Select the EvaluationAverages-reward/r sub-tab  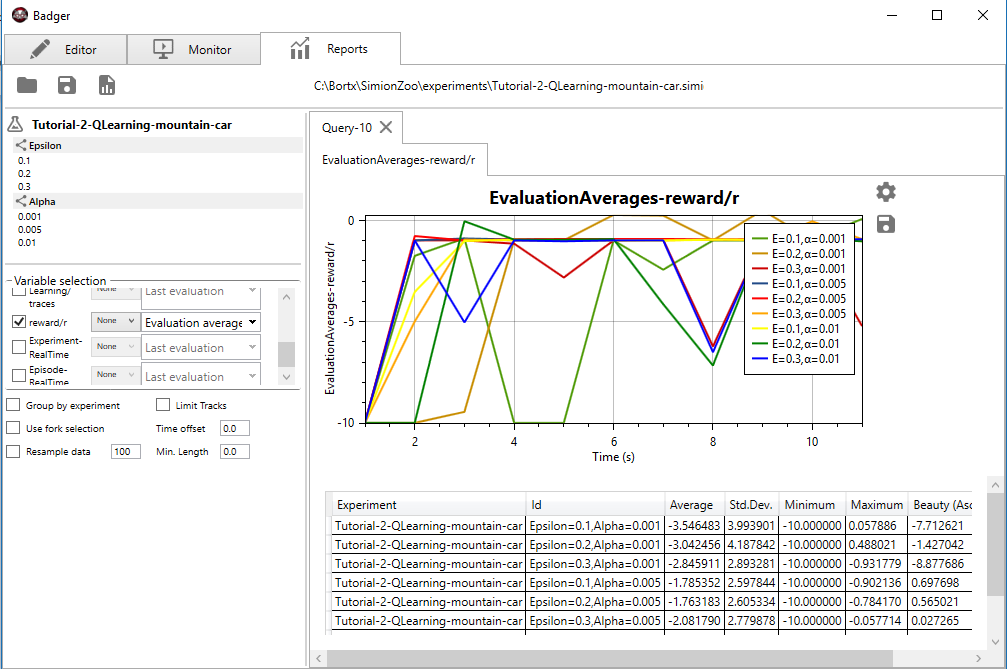[x=399, y=160]
